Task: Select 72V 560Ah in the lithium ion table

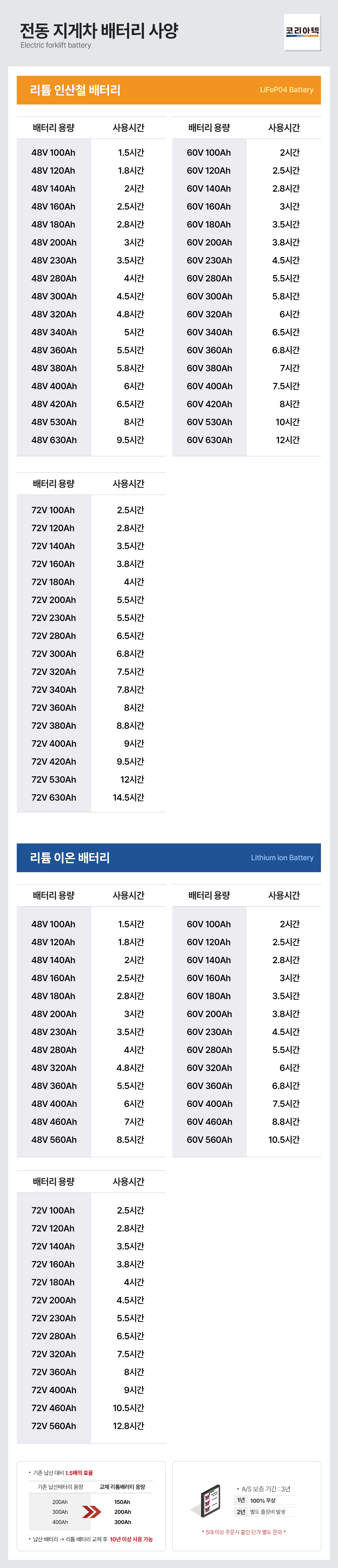Action: click(54, 1425)
